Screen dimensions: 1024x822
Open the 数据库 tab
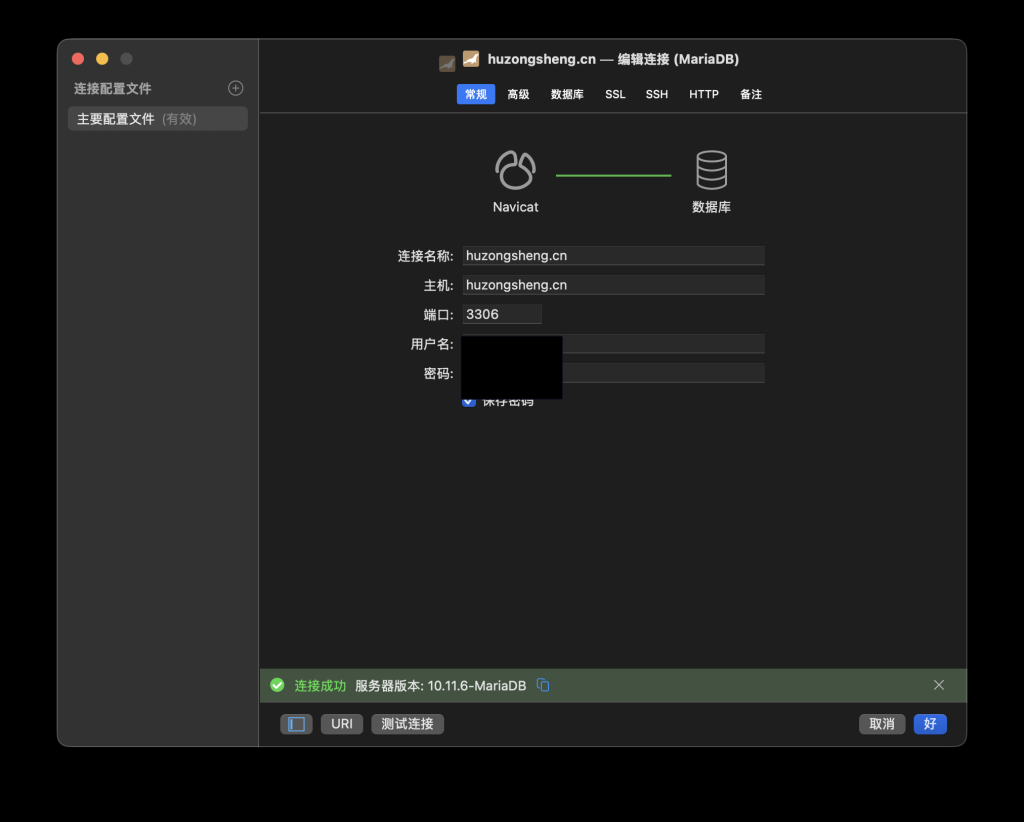tap(567, 94)
